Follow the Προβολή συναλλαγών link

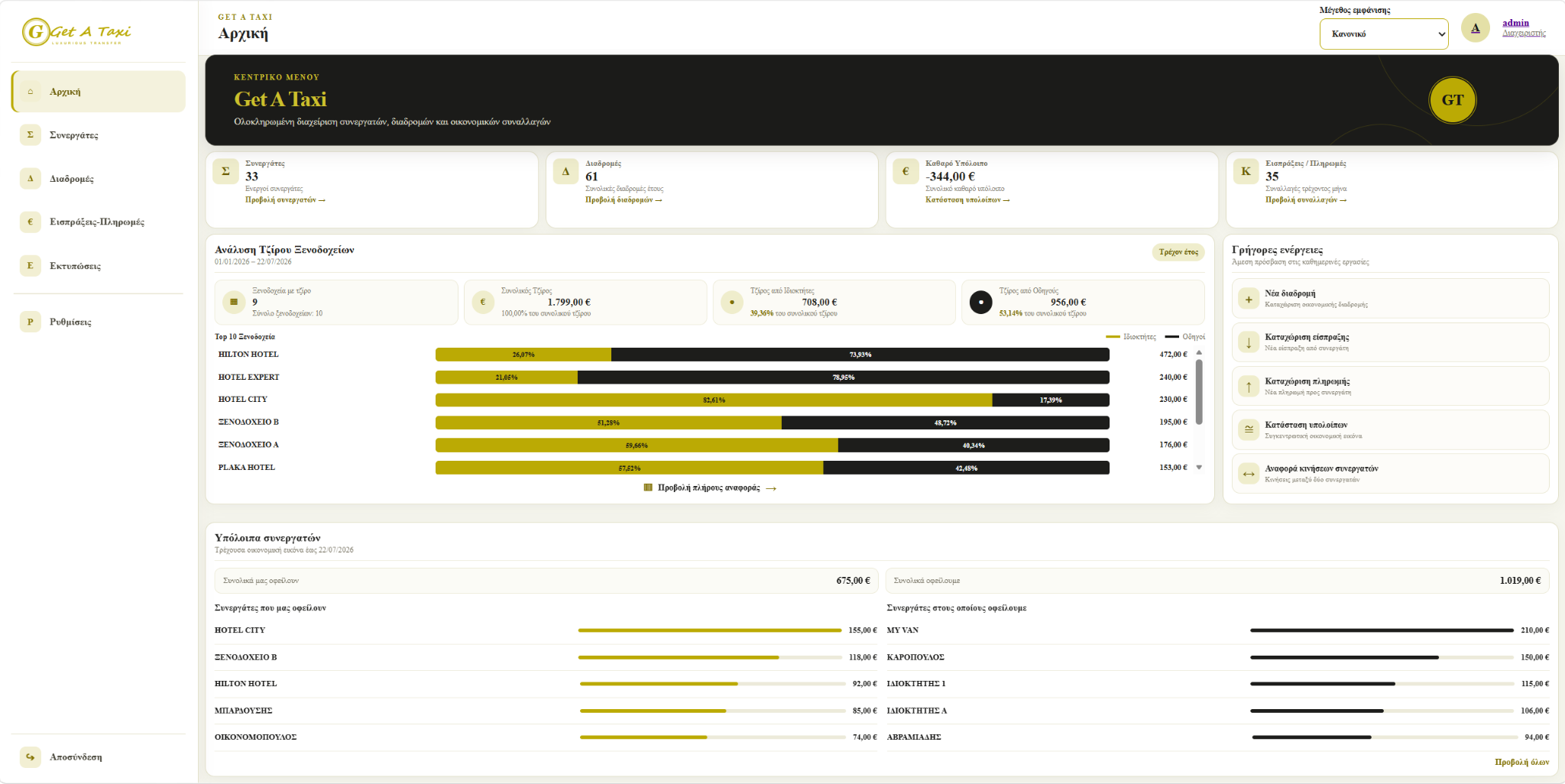[x=1306, y=200]
